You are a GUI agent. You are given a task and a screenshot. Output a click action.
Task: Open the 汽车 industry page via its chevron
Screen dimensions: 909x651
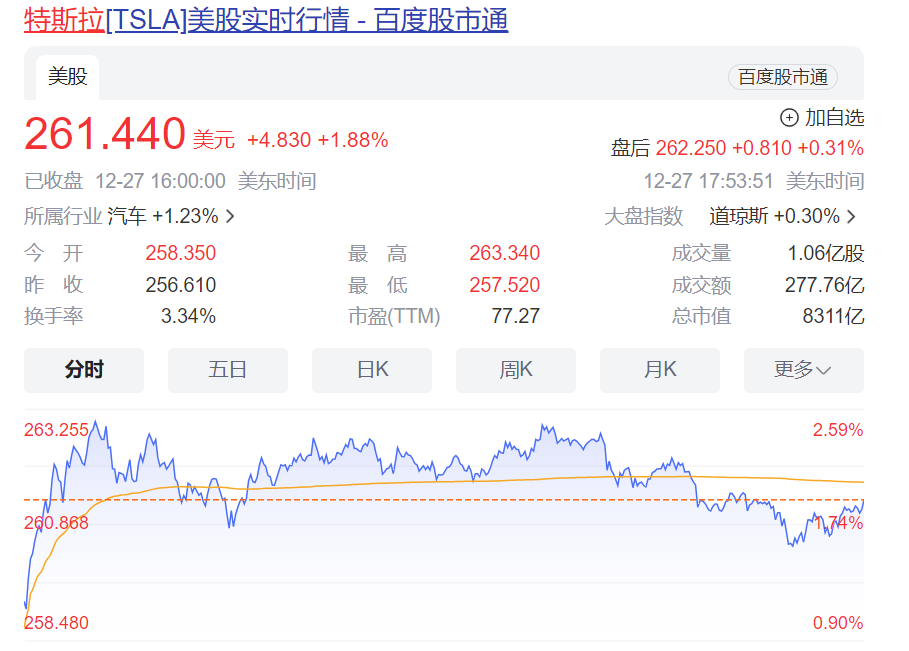(x=228, y=216)
